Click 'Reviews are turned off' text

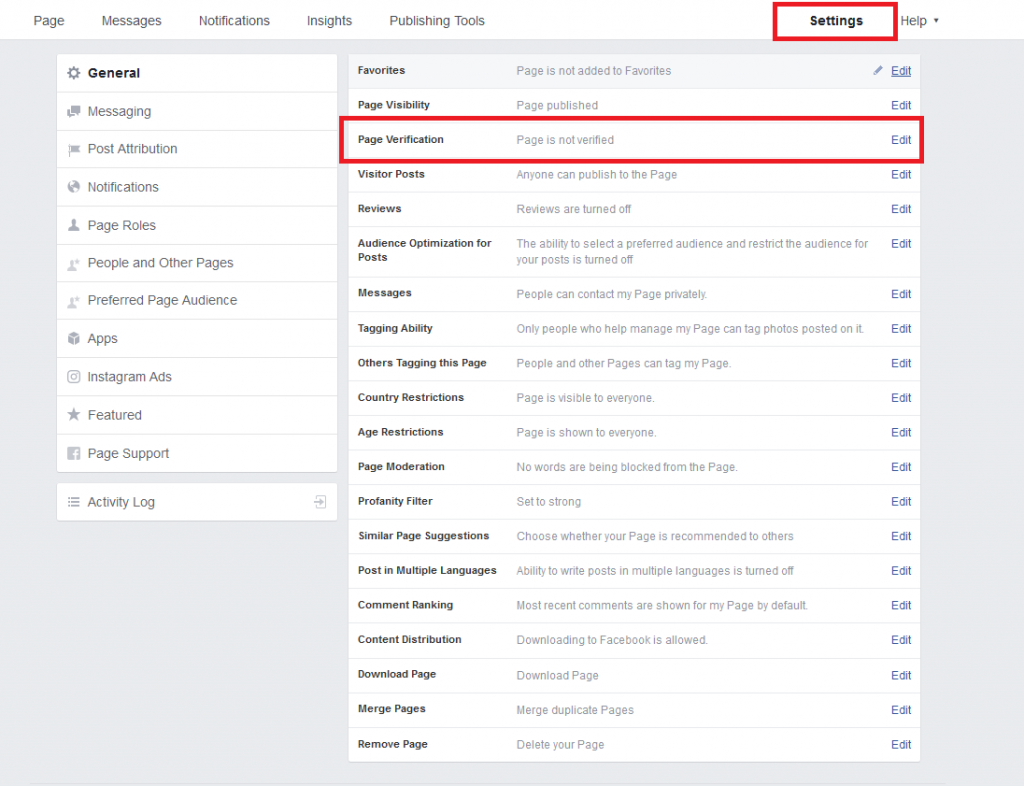[573, 210]
